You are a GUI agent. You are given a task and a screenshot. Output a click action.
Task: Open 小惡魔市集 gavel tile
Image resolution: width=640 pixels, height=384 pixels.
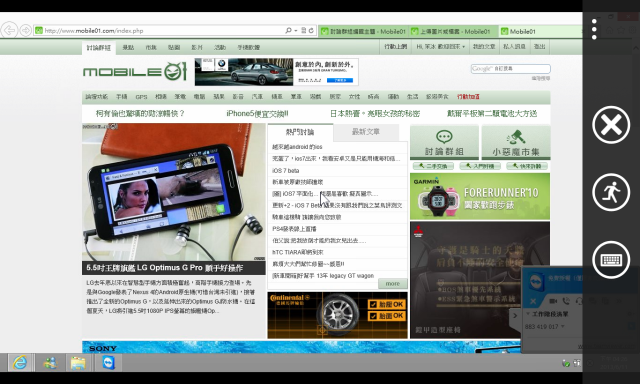(x=516, y=142)
